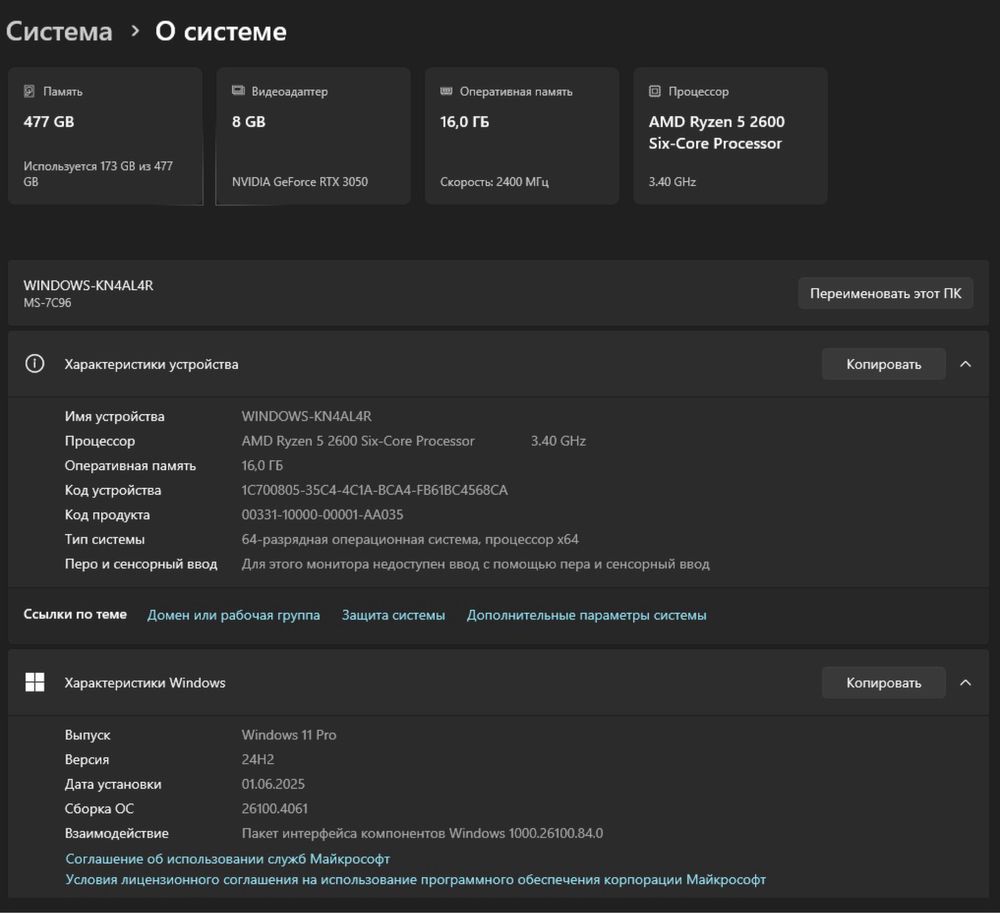The width and height of the screenshot is (1000, 913).
Task: Click the WINDOWS-KN4AL4R PC name header
Action: (89, 285)
